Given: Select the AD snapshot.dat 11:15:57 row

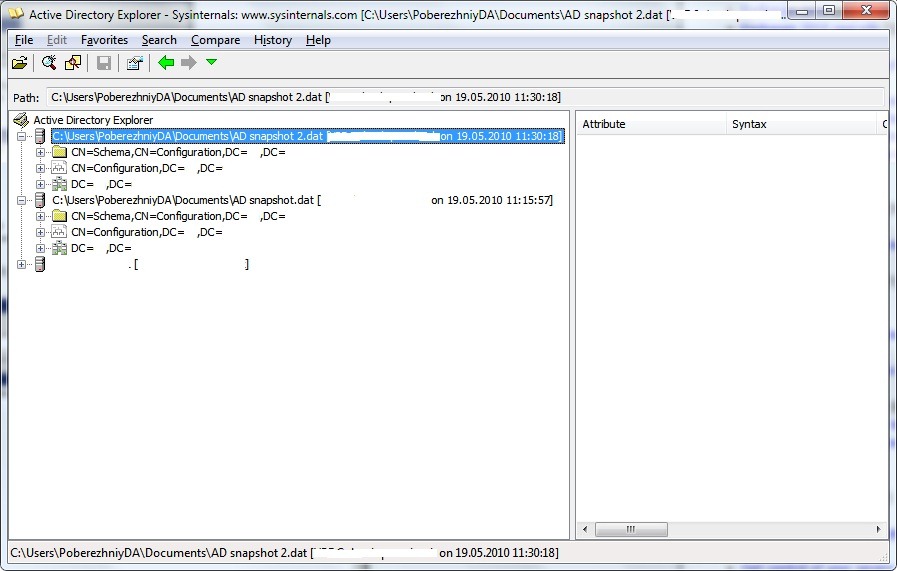Looking at the screenshot, I should [302, 200].
